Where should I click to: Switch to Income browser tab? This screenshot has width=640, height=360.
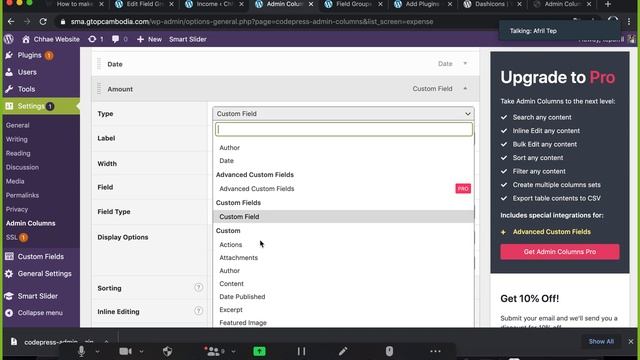tap(214, 4)
